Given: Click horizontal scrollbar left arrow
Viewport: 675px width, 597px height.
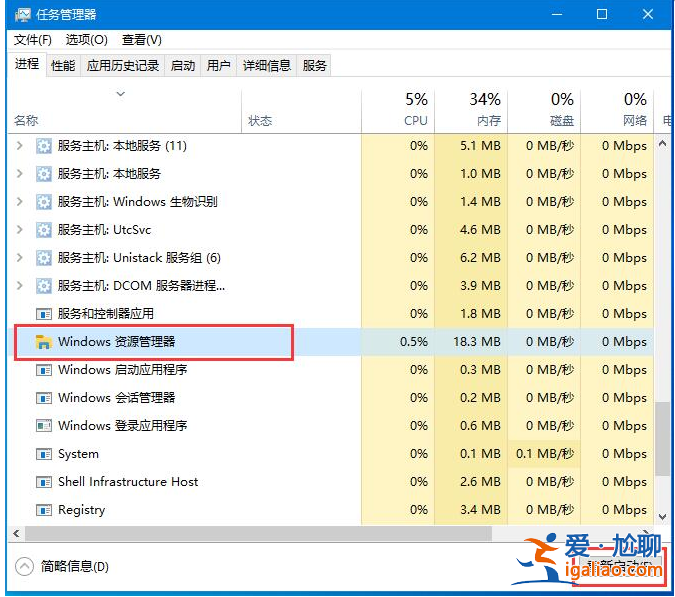Looking at the screenshot, I should (16, 534).
